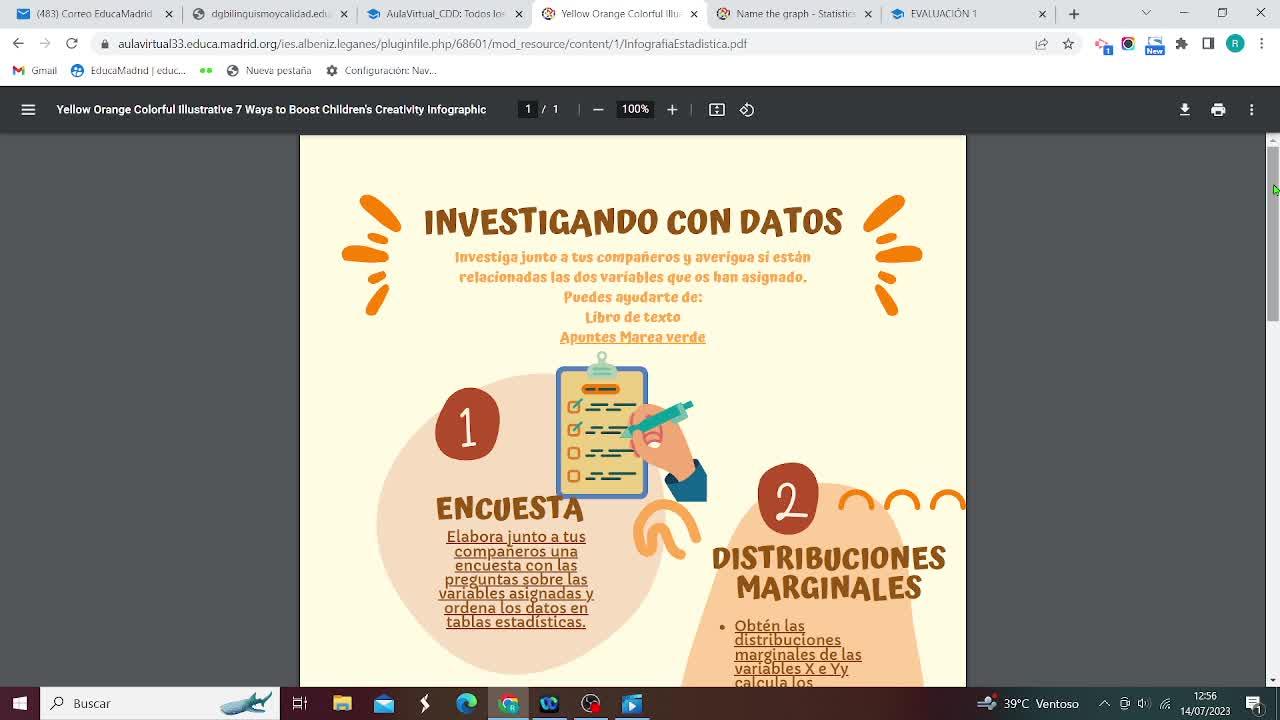1280x720 pixels.
Task: Follow the Apuntes Marea verde link
Action: (x=633, y=337)
